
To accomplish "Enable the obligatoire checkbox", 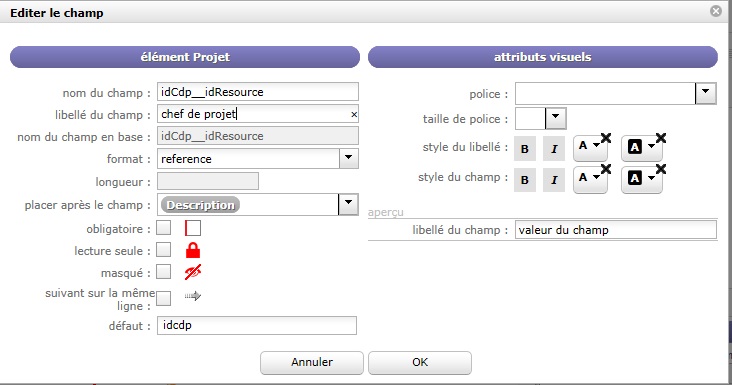I will point(163,228).
